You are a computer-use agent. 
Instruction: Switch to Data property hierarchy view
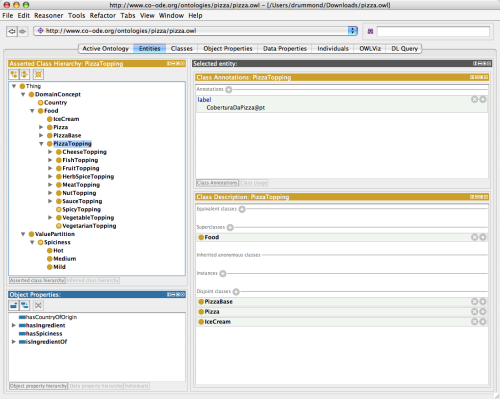(96, 386)
